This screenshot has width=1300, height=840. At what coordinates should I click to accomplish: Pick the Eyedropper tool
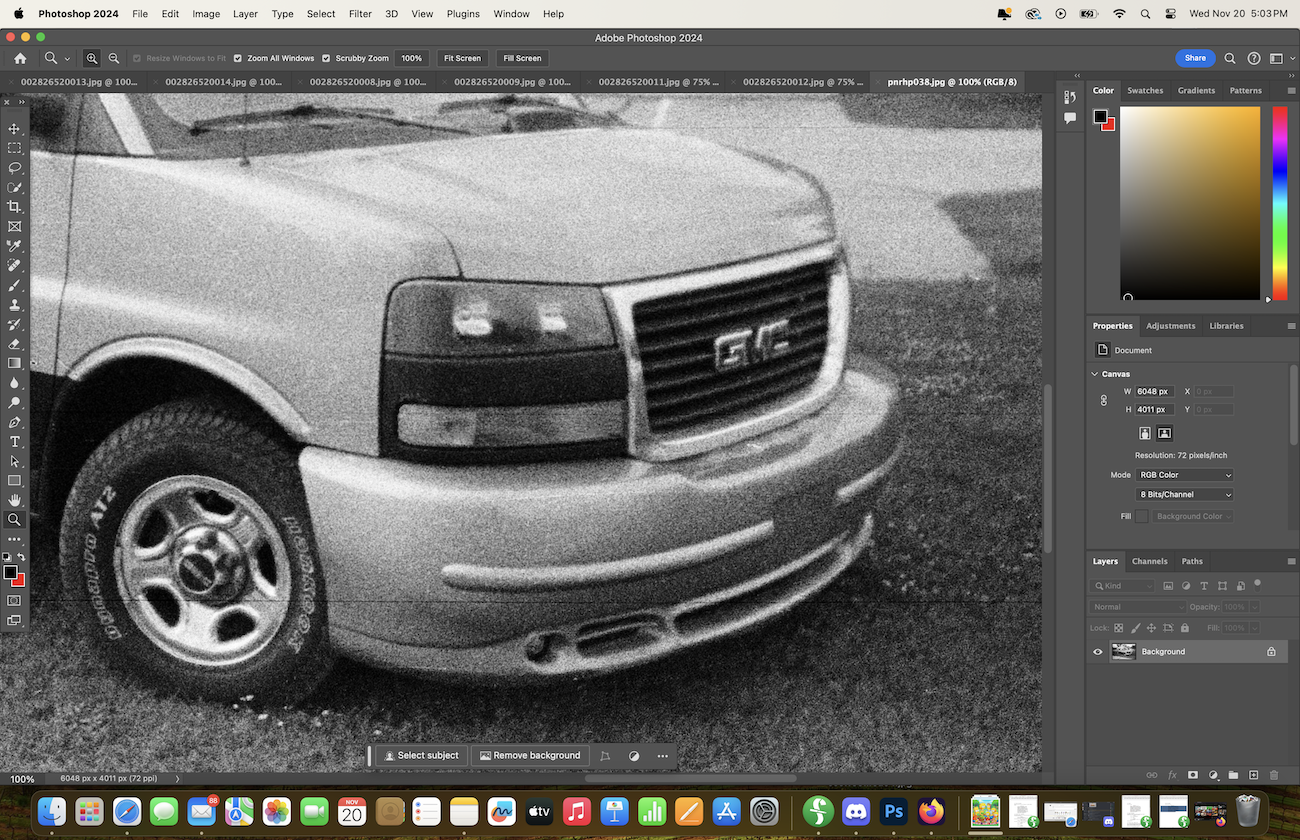[x=14, y=246]
